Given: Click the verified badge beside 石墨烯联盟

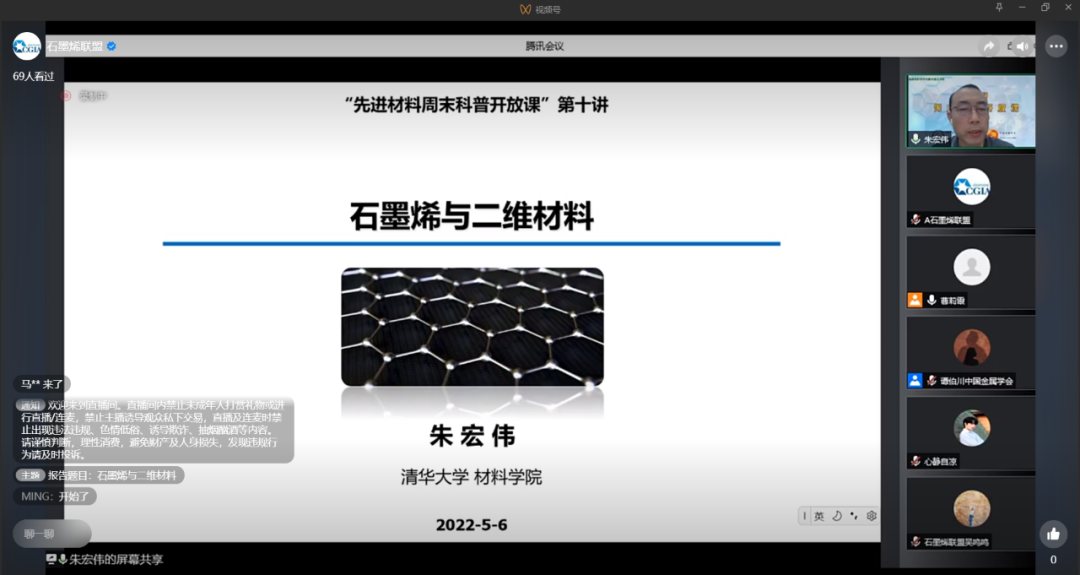Looking at the screenshot, I should tap(112, 46).
